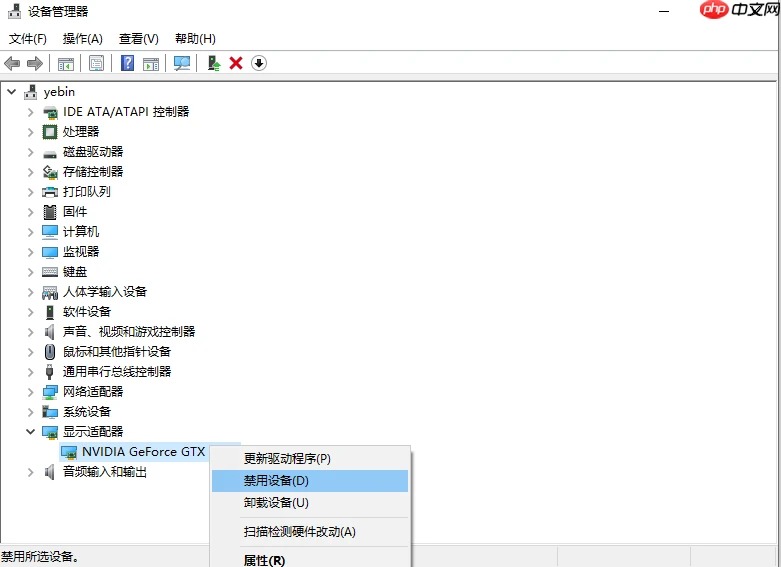Select the 监视器 category label
The width and height of the screenshot is (781, 567).
(81, 252)
